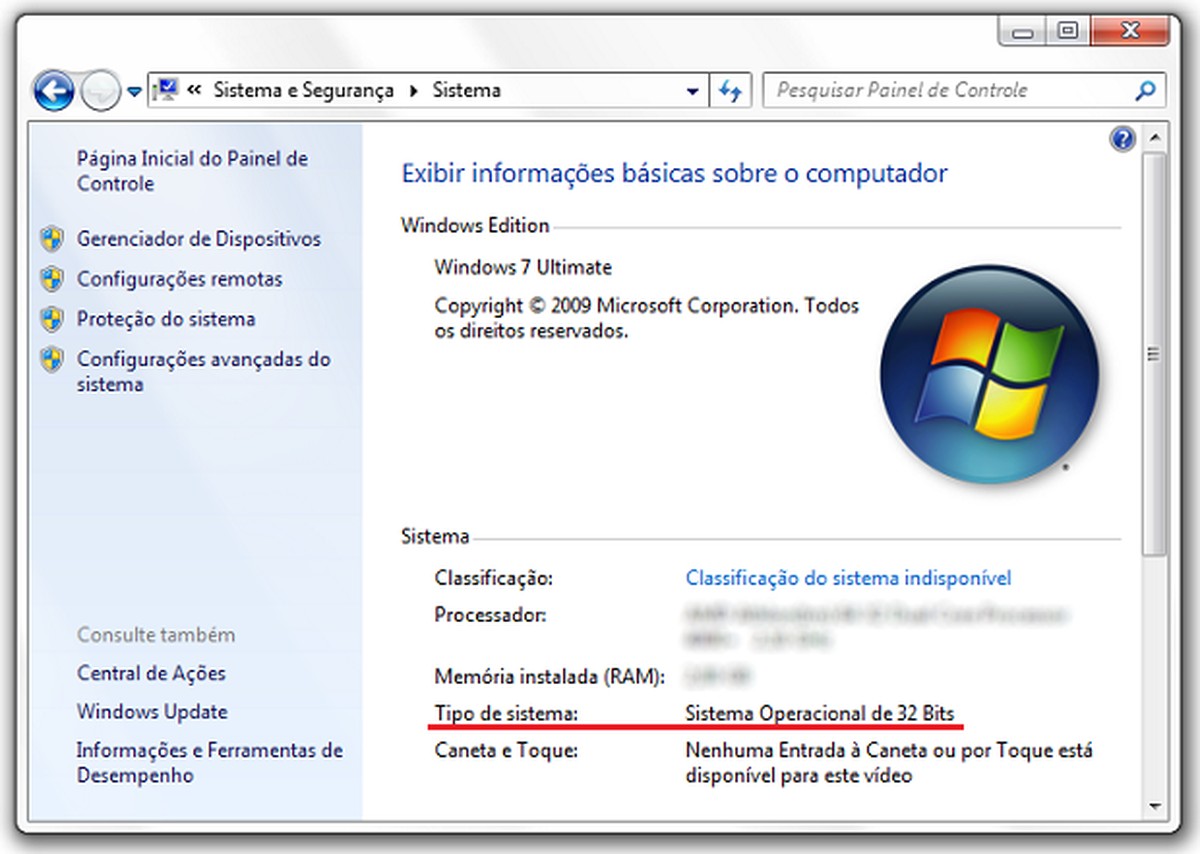Open Configurações remotas link
Image resolution: width=1200 pixels, height=854 pixels.
coord(180,279)
